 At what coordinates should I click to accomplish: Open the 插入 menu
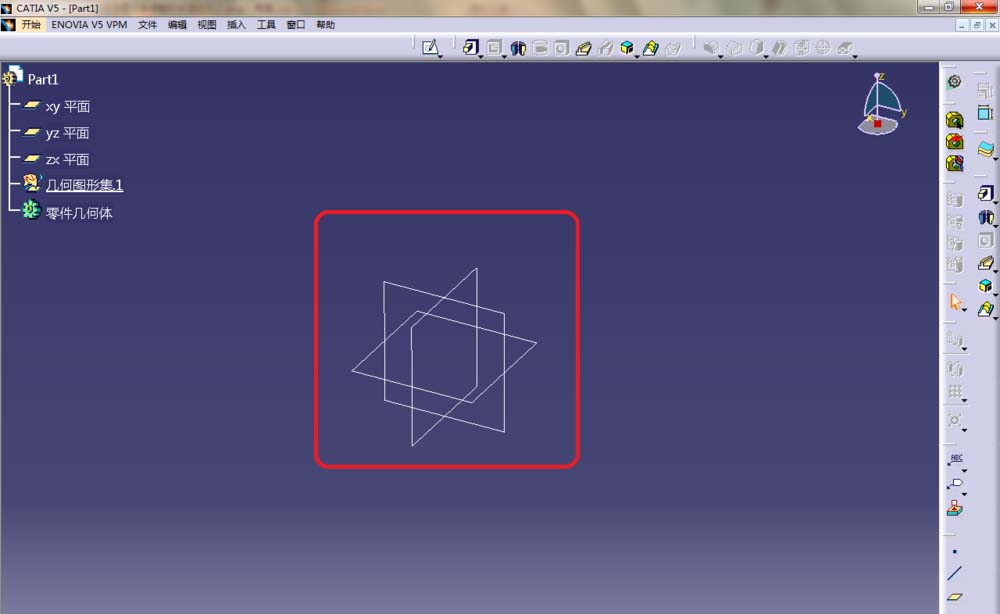[x=236, y=25]
